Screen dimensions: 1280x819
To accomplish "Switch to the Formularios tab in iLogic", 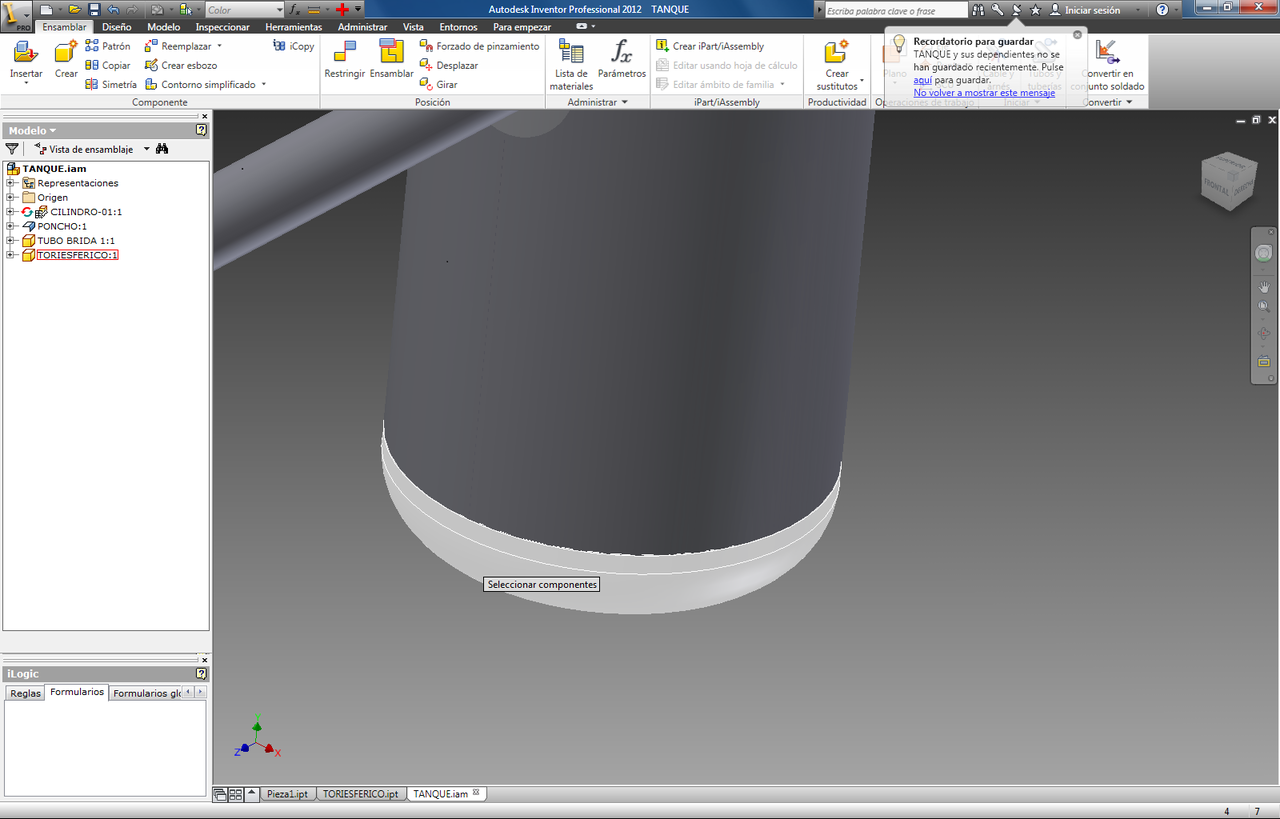I will coord(77,692).
